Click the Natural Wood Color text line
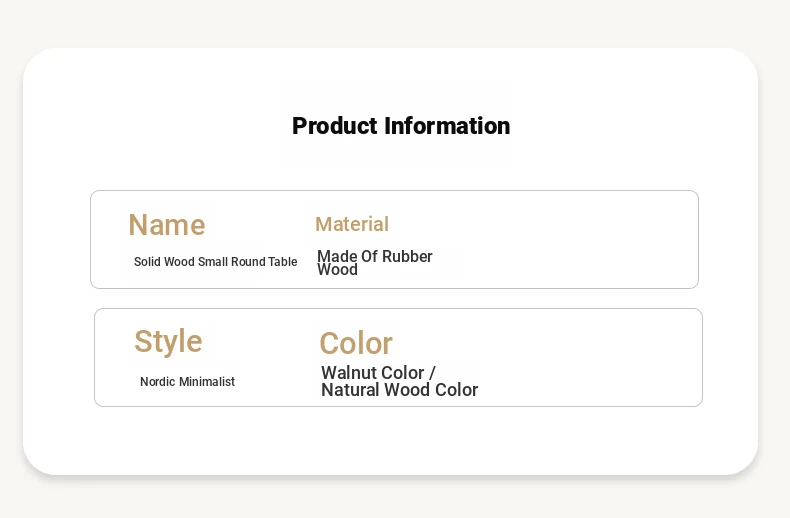This screenshot has height=518, width=790. click(x=400, y=390)
